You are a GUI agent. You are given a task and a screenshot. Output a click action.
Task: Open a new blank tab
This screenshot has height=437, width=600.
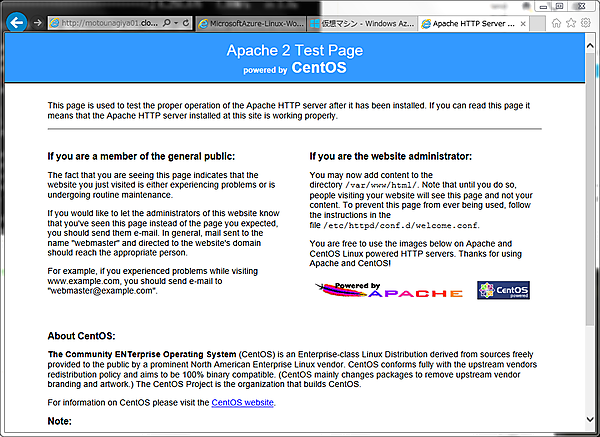coord(538,23)
